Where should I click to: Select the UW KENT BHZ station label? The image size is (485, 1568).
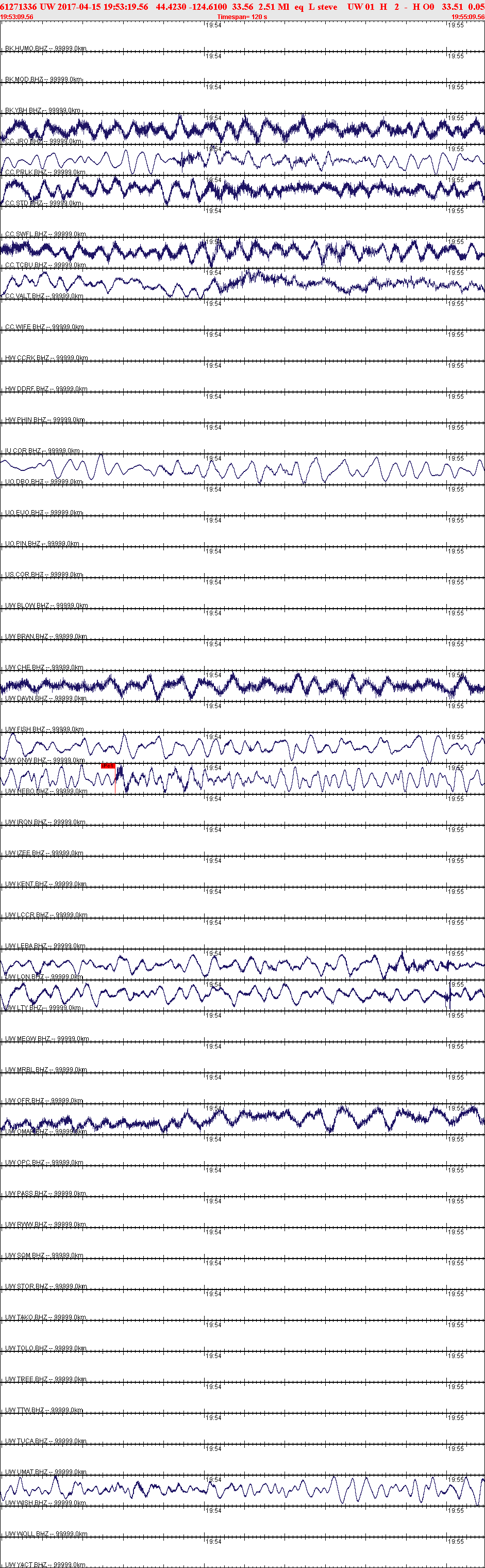coord(46,885)
